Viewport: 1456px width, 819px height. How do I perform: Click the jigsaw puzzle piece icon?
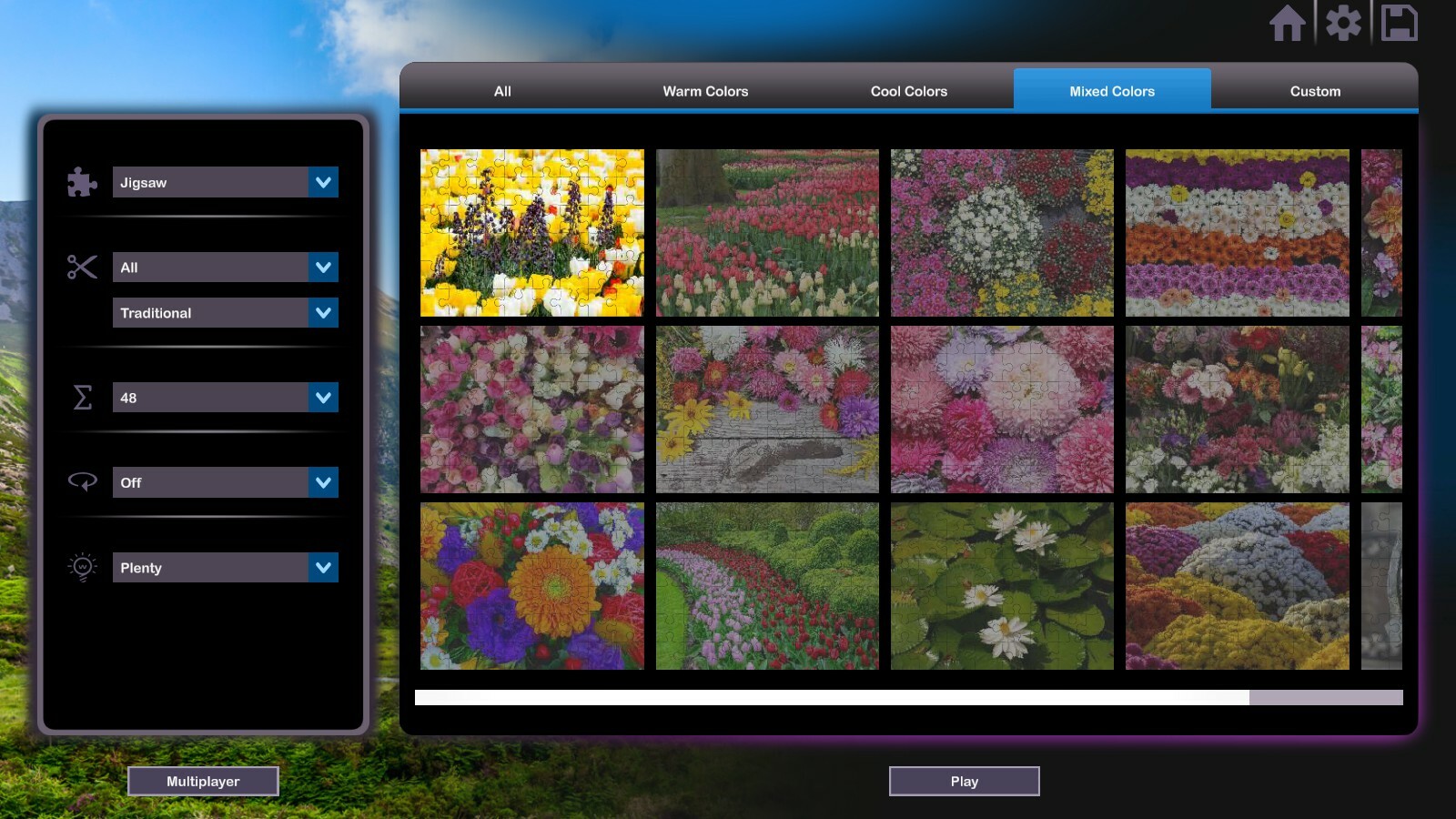click(81, 182)
